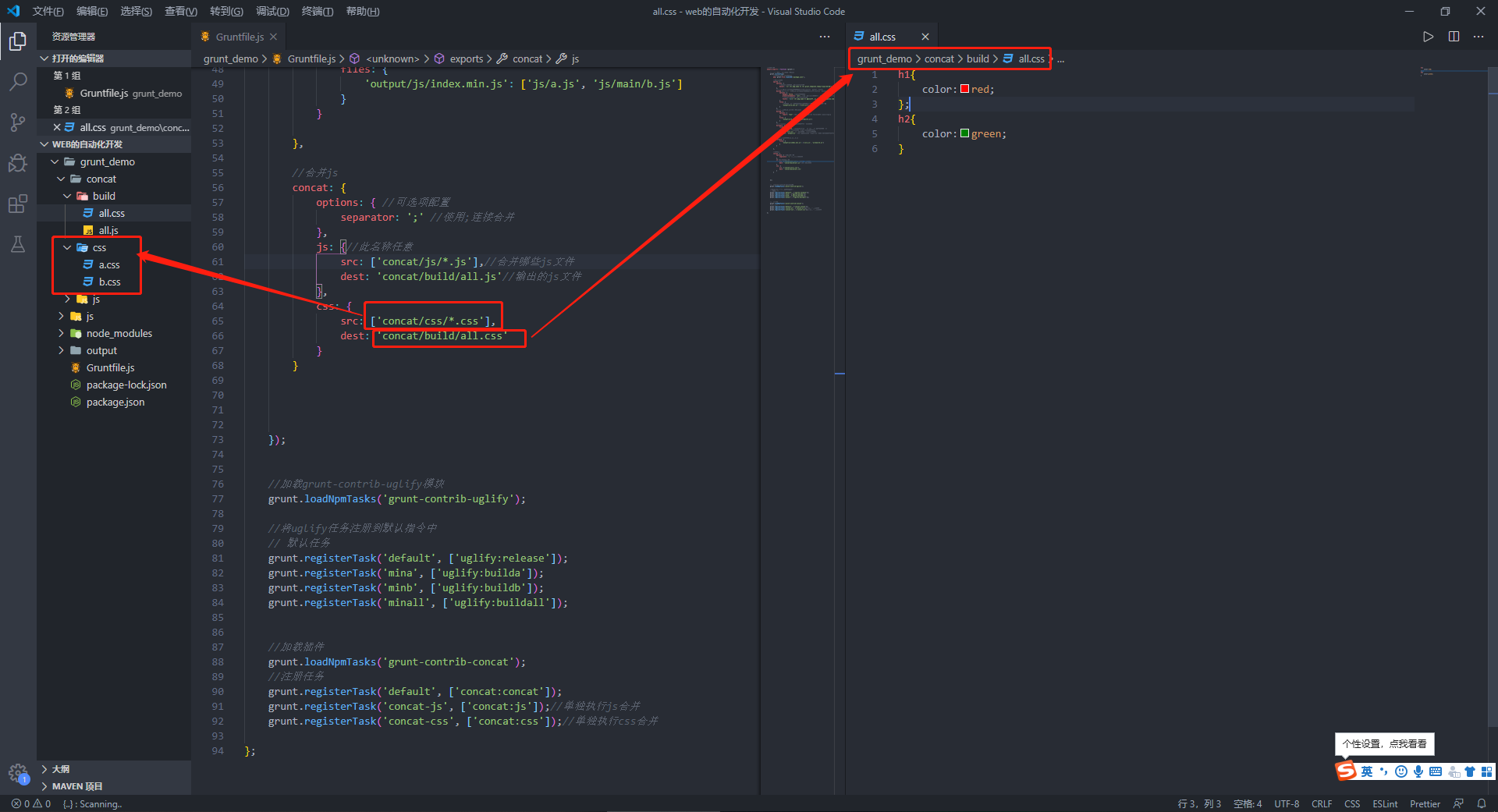Open the Explorer view in the activity bar
The height and width of the screenshot is (812, 1498).
tap(18, 41)
